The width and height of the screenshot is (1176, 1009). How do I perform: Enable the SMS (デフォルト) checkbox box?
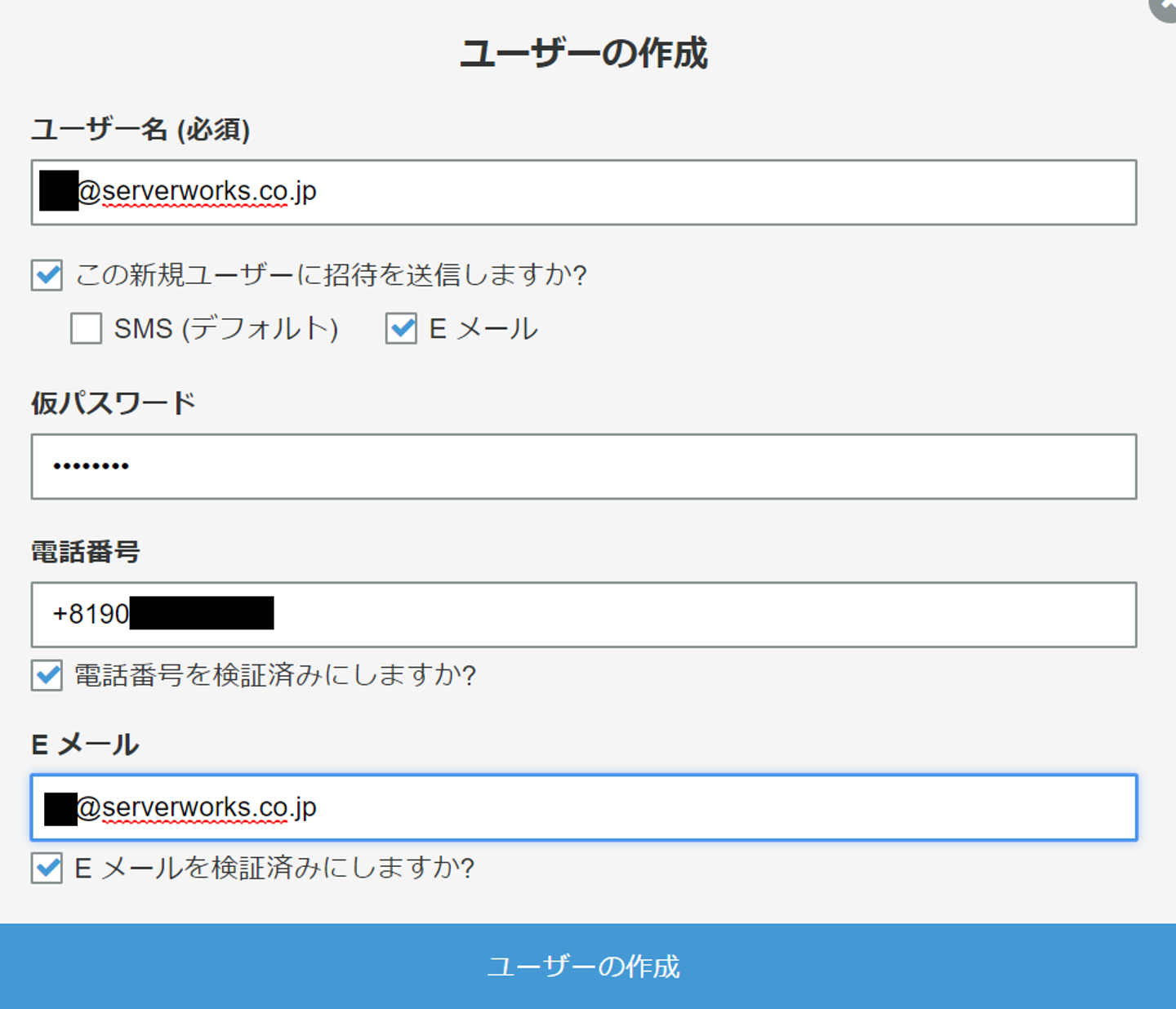pos(86,329)
